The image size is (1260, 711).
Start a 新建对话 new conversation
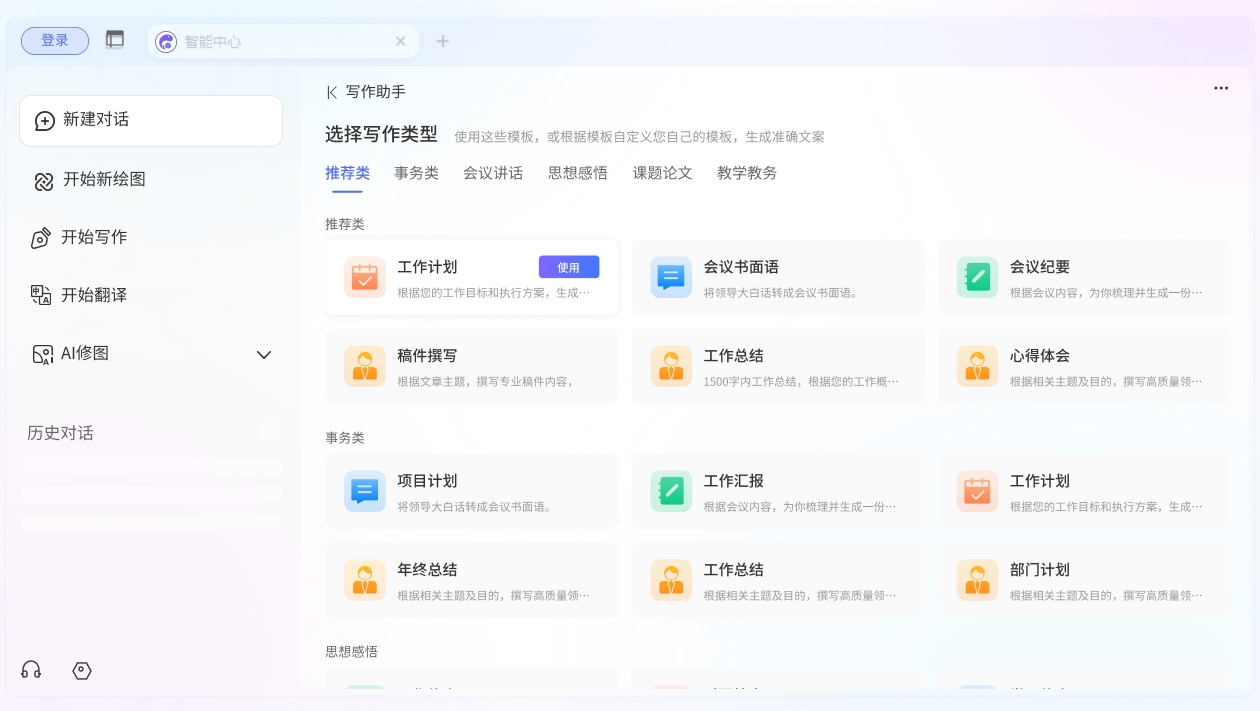coord(151,120)
